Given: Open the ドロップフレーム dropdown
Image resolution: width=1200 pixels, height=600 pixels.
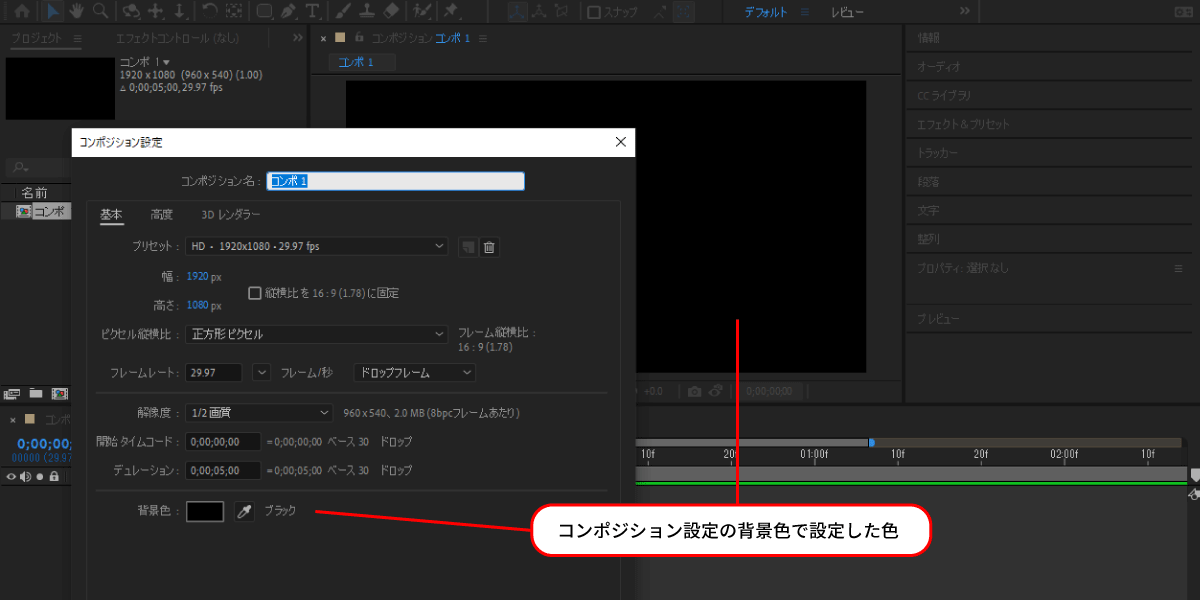Looking at the screenshot, I should click(x=415, y=372).
